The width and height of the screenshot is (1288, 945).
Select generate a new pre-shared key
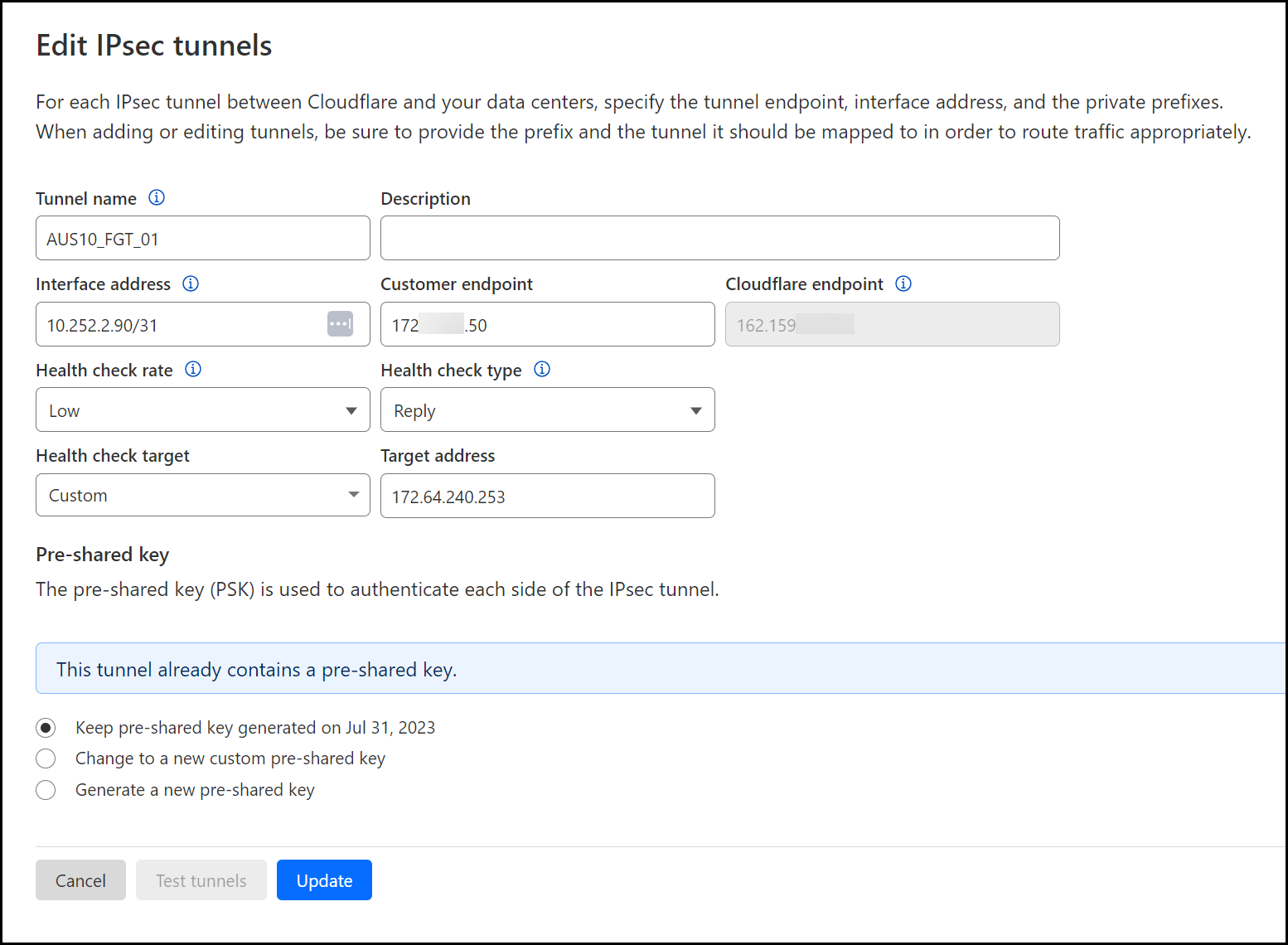click(46, 790)
